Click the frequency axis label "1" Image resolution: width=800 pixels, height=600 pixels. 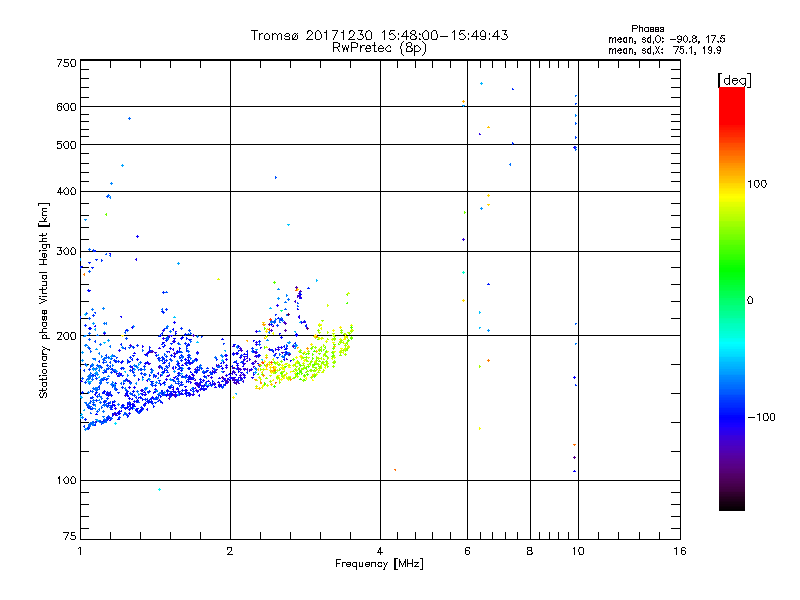point(80,551)
